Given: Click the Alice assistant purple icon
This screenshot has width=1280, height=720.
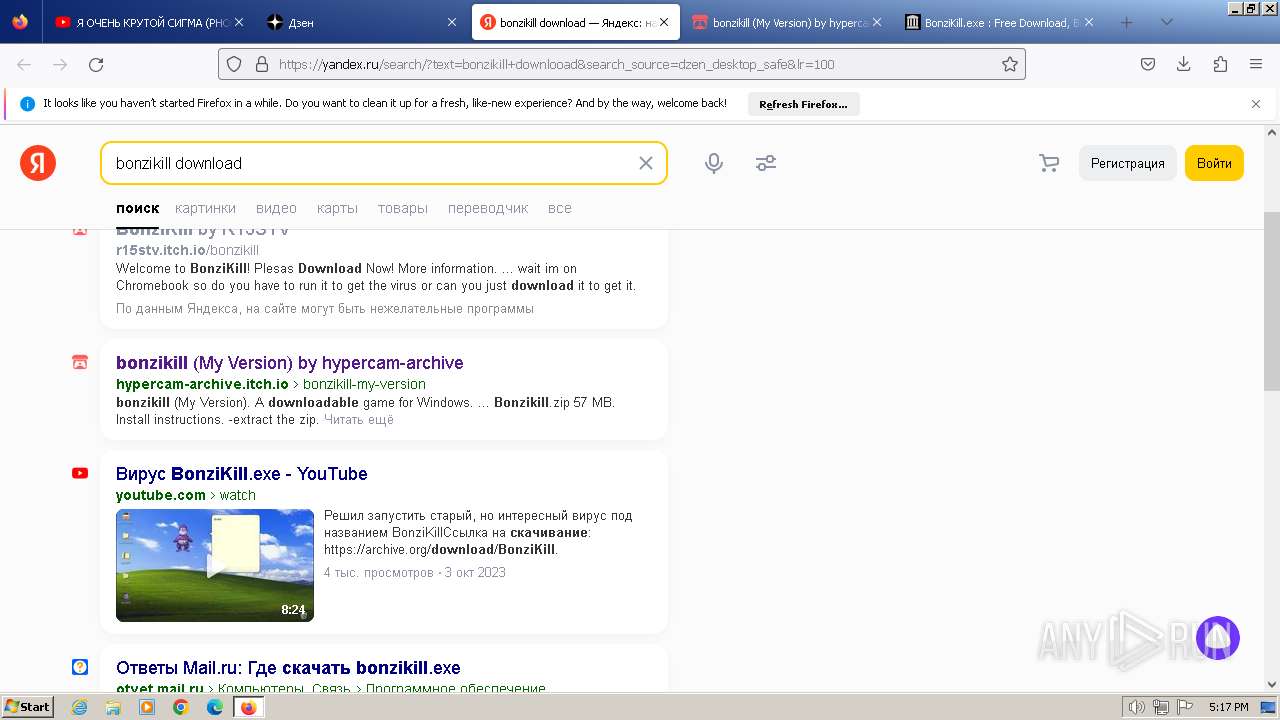Looking at the screenshot, I should tap(1218, 638).
